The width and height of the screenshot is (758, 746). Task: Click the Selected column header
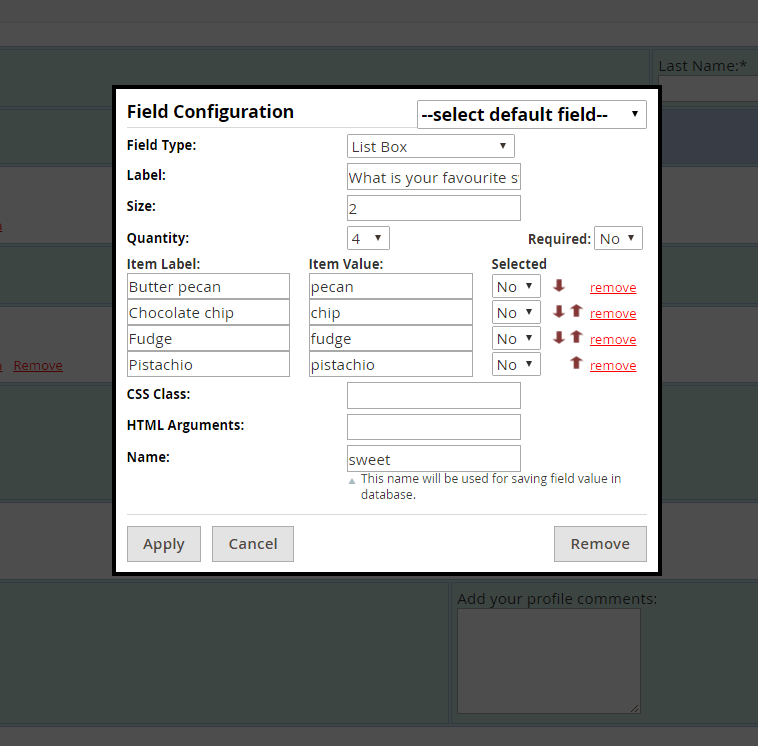click(519, 264)
